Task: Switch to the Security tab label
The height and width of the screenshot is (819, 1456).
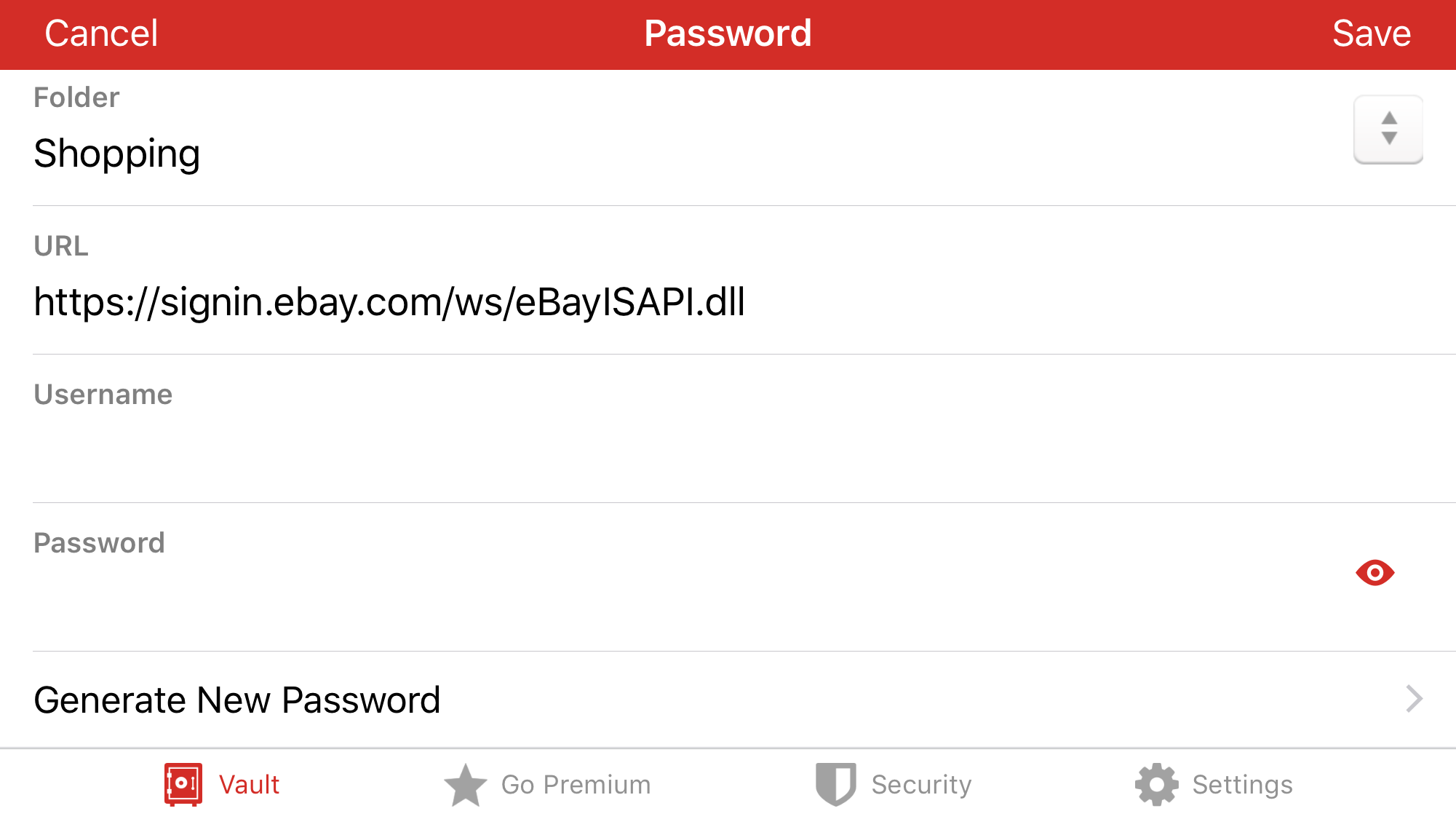Action: click(x=921, y=785)
